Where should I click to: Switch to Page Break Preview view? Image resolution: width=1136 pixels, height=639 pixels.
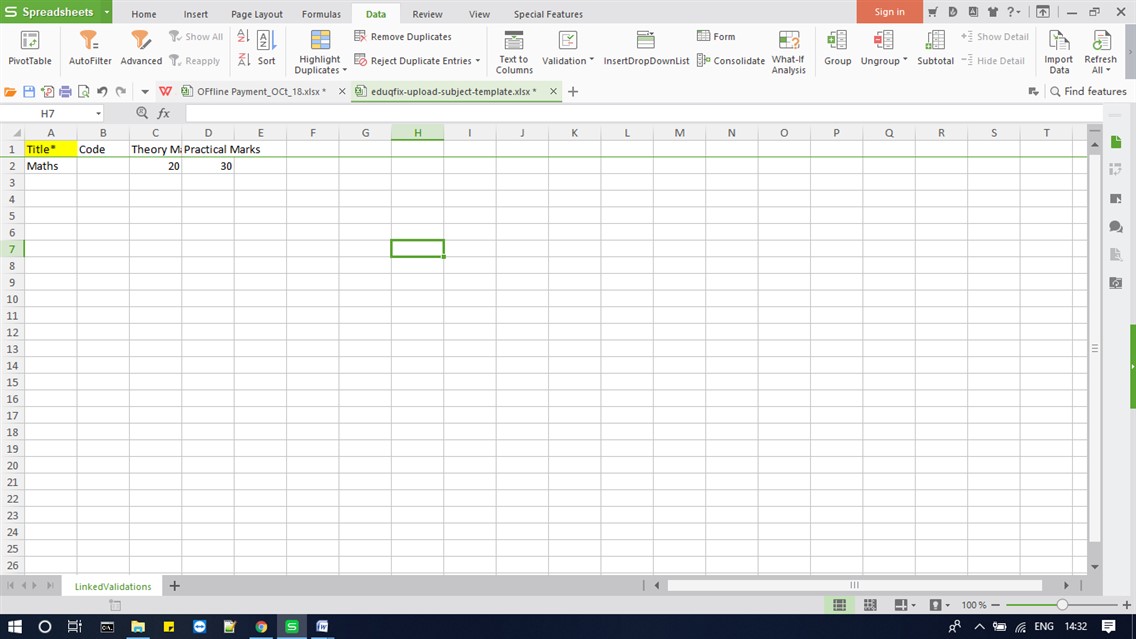click(x=870, y=605)
